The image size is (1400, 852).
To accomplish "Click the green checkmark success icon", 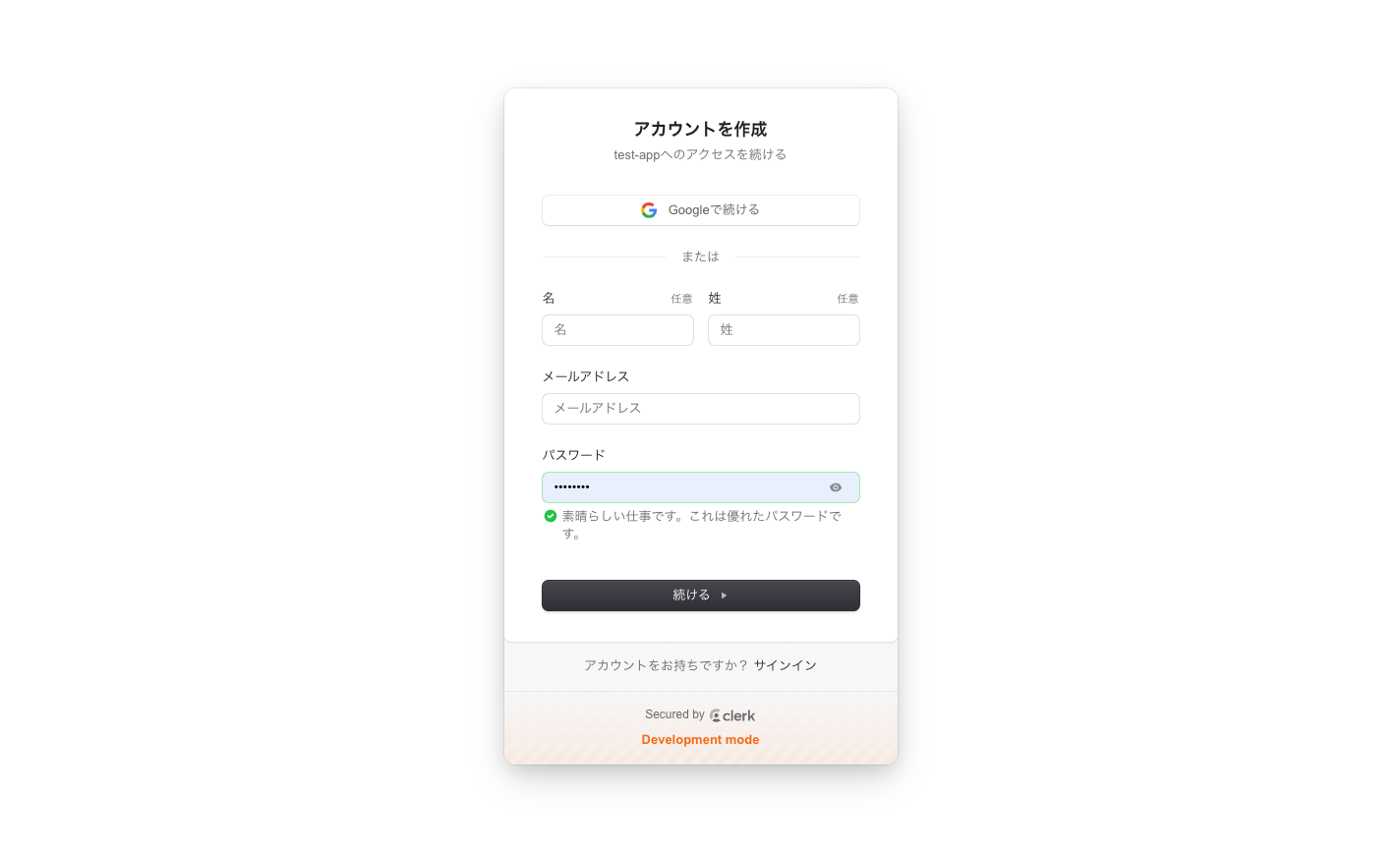I will pyautogui.click(x=551, y=516).
